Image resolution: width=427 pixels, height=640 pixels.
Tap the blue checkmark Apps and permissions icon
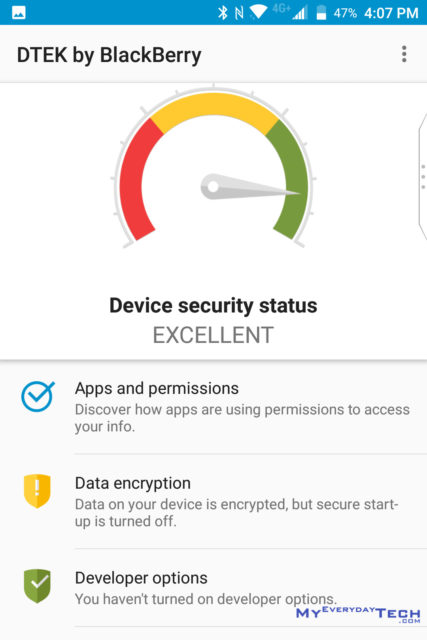pos(38,396)
